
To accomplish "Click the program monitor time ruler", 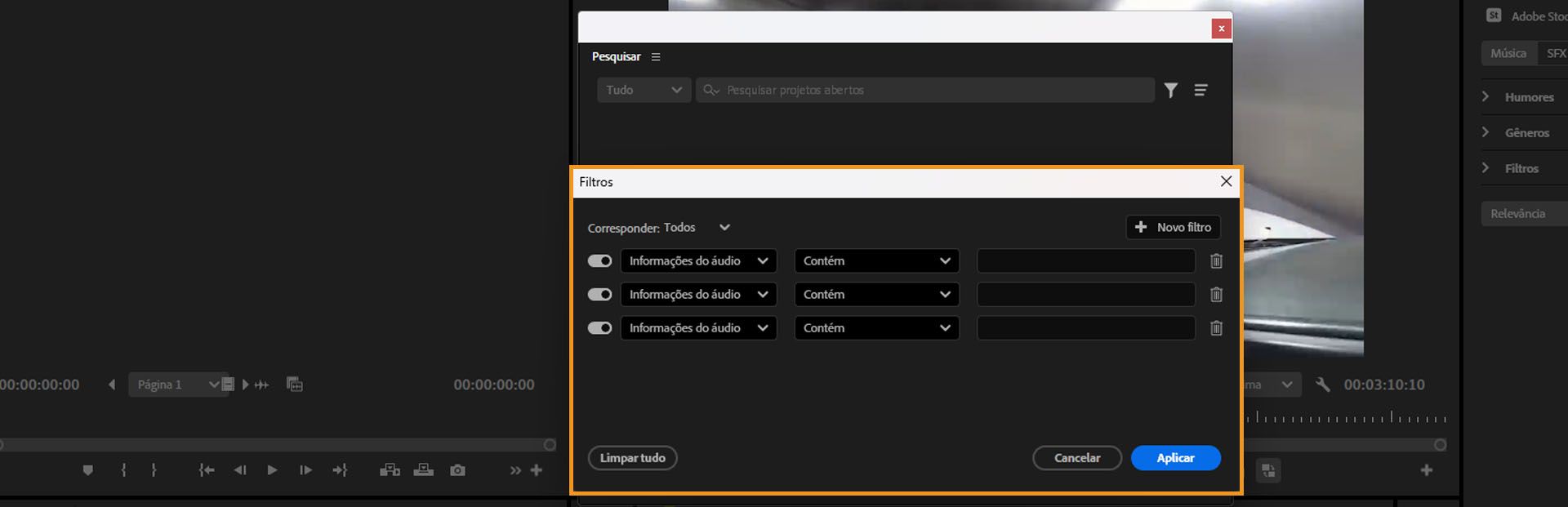I will click(x=1346, y=417).
